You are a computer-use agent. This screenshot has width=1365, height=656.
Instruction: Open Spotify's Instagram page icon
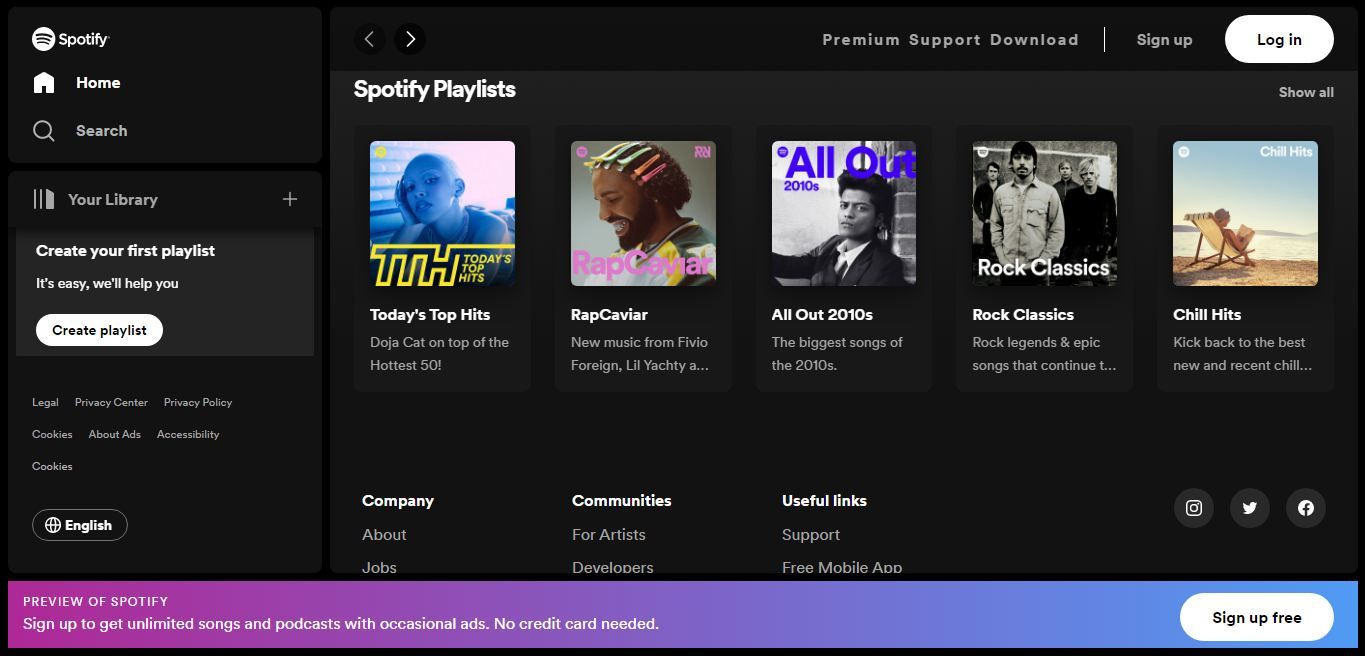1193,508
